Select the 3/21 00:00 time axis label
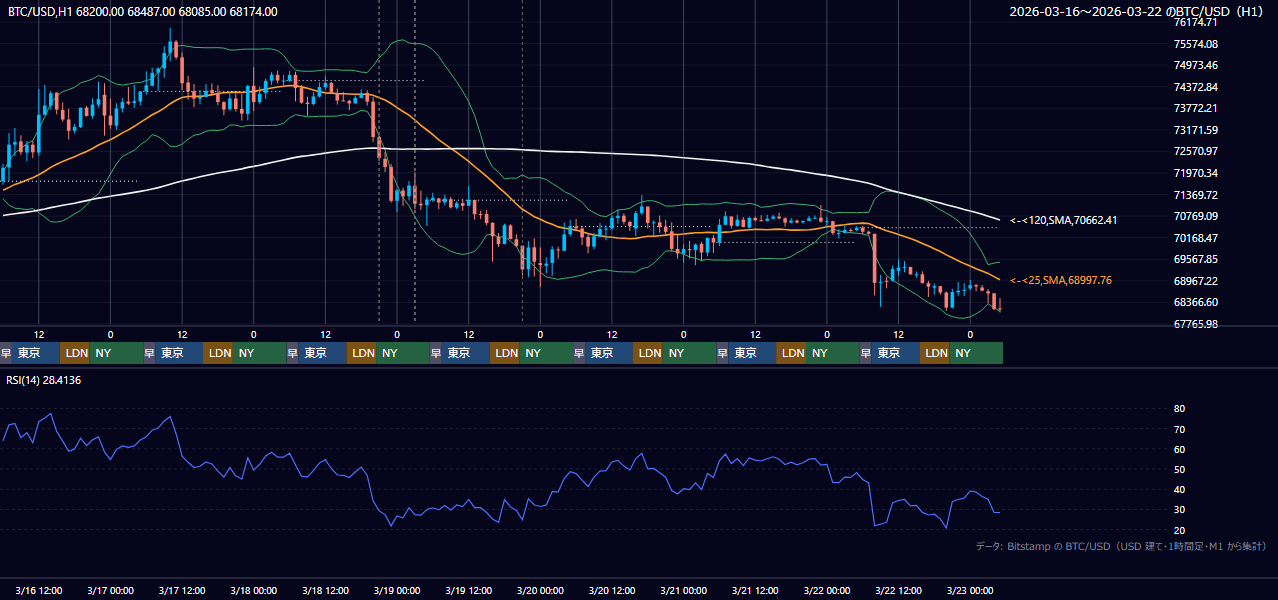1278x600 pixels. coord(684,590)
